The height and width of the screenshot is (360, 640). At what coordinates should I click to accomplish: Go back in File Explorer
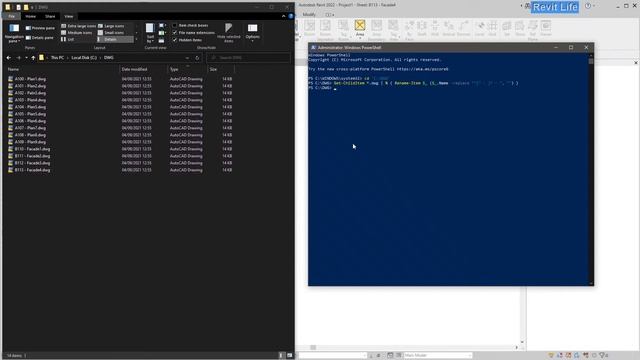(9, 58)
